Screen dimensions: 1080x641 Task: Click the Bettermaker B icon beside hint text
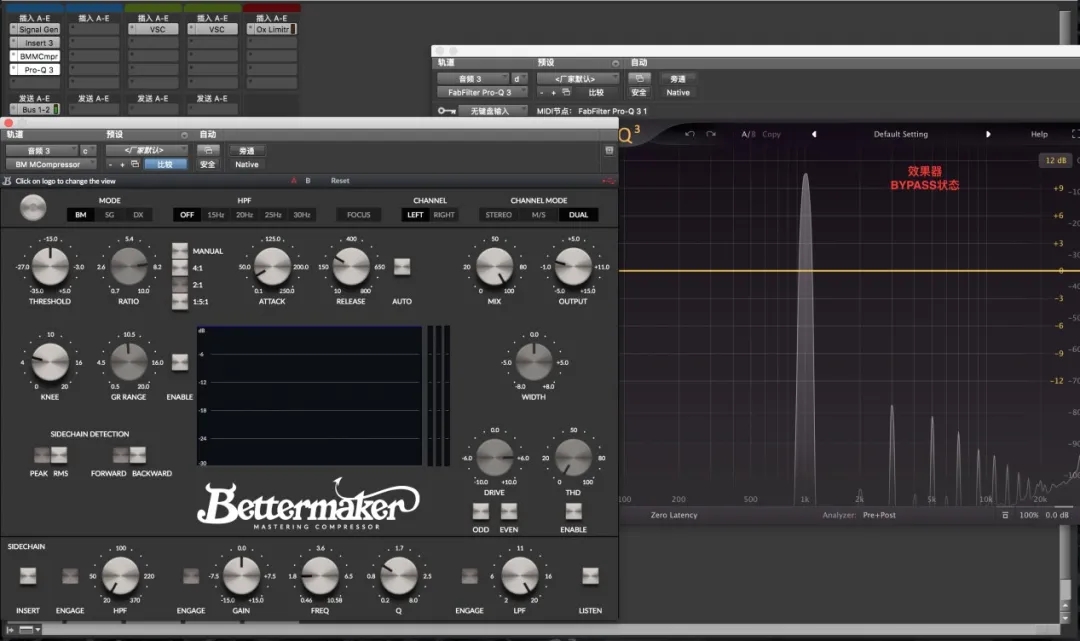(7, 181)
